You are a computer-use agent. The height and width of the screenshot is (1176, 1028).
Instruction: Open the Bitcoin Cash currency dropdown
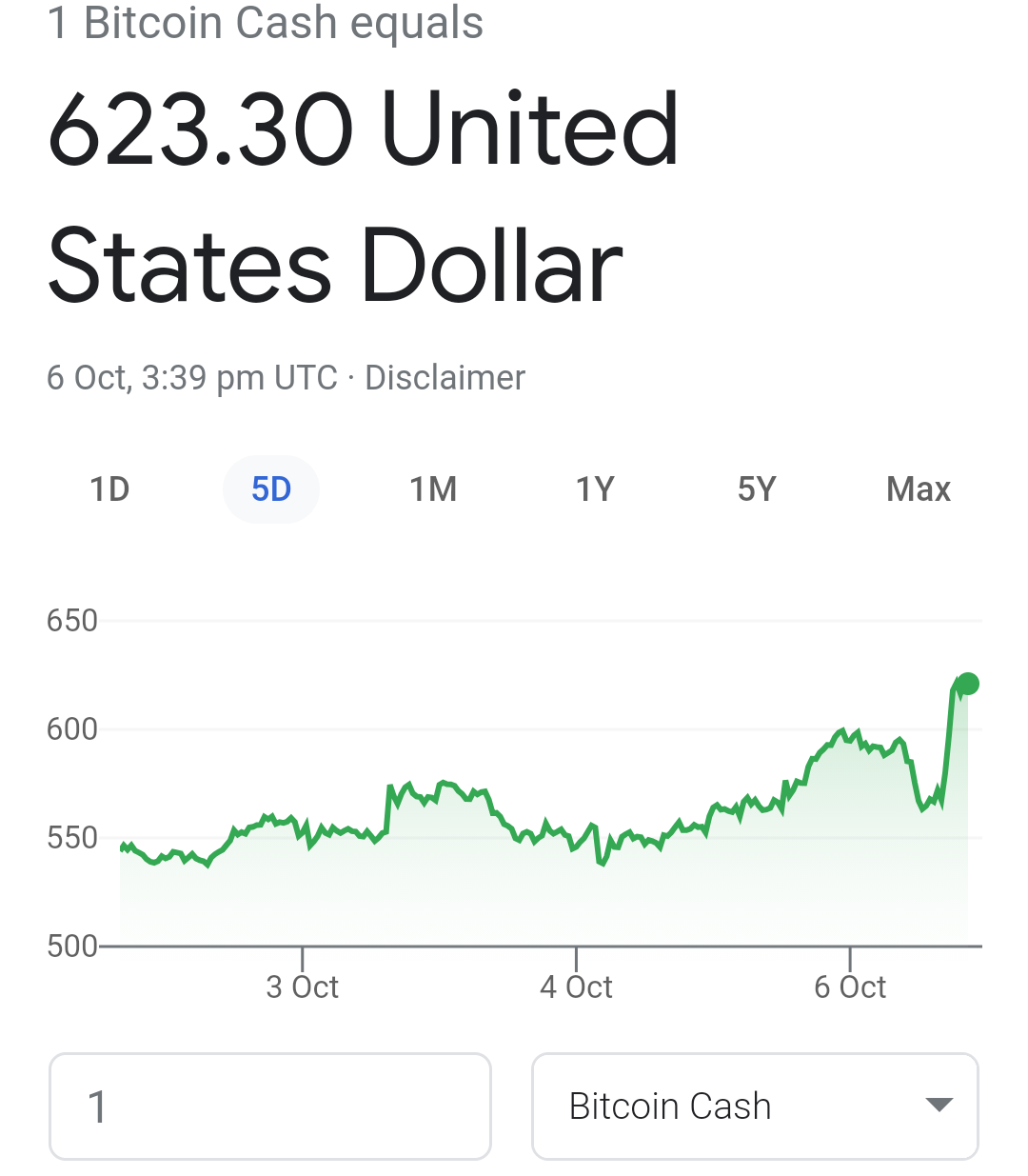[x=755, y=1106]
